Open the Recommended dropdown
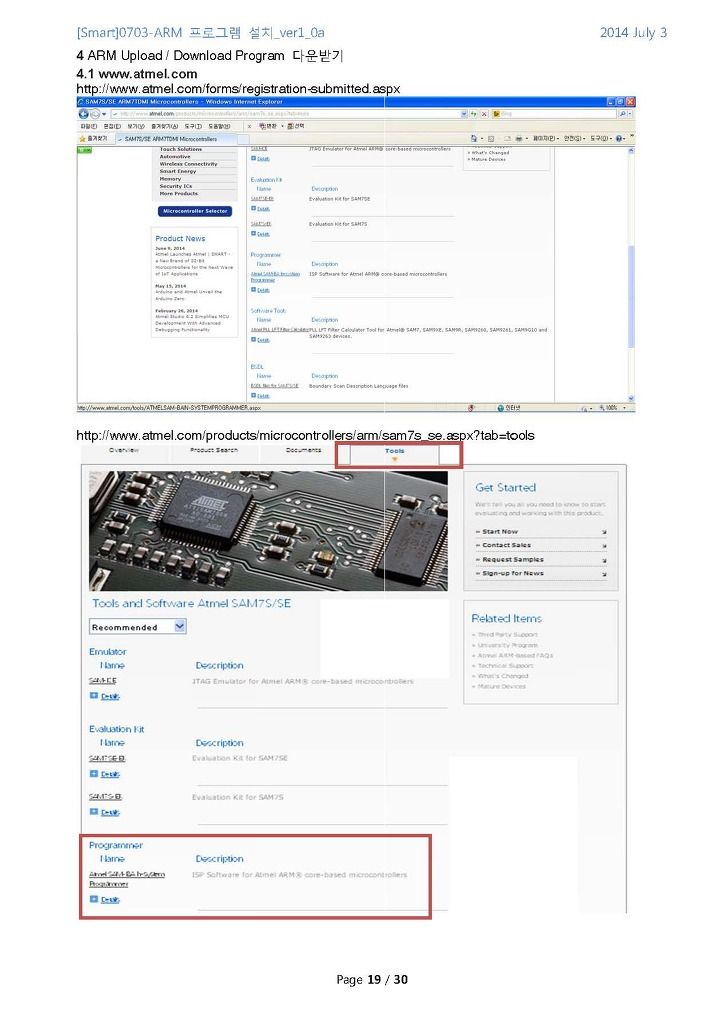 coord(138,627)
